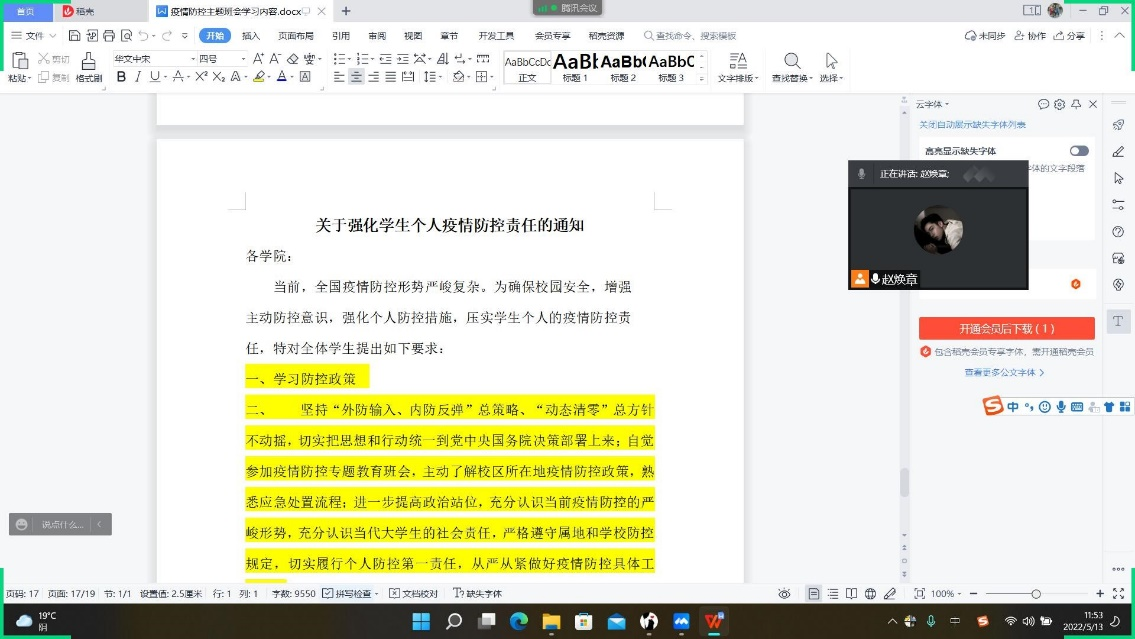Click the command search box (查找命令、搜索模板)

[x=696, y=36]
